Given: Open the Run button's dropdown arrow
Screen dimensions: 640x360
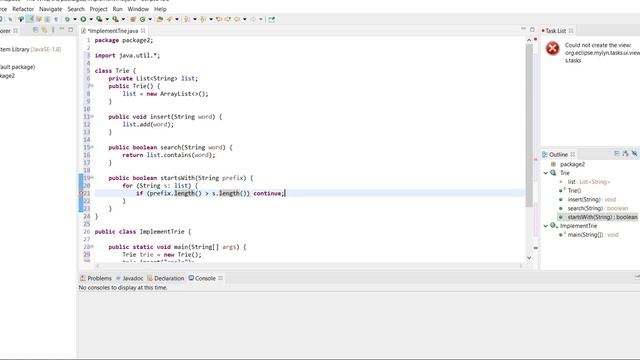Looking at the screenshot, I should coord(91,19).
